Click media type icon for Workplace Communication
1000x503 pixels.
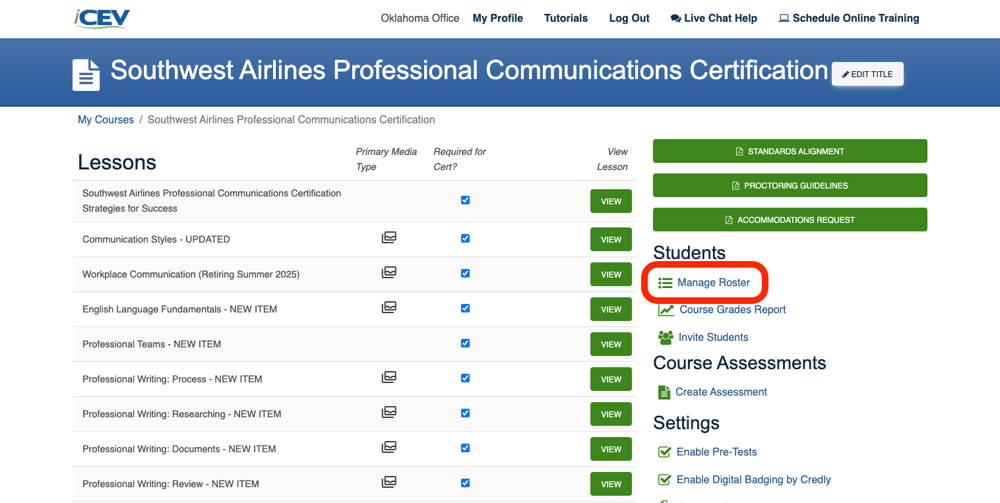point(388,273)
